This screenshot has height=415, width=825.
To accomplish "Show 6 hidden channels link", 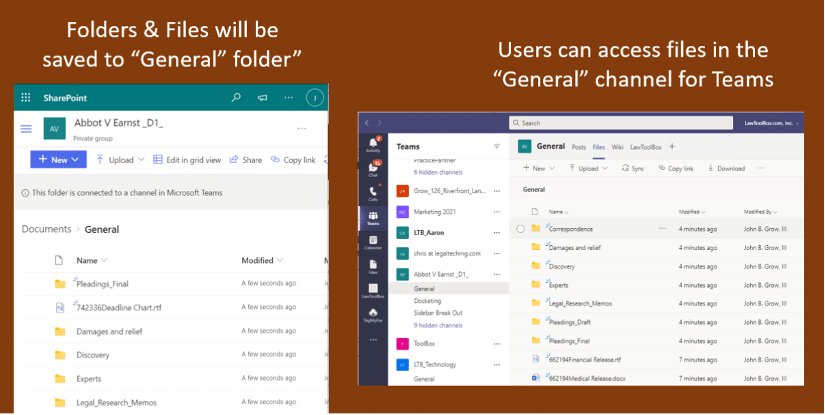I will [x=438, y=173].
